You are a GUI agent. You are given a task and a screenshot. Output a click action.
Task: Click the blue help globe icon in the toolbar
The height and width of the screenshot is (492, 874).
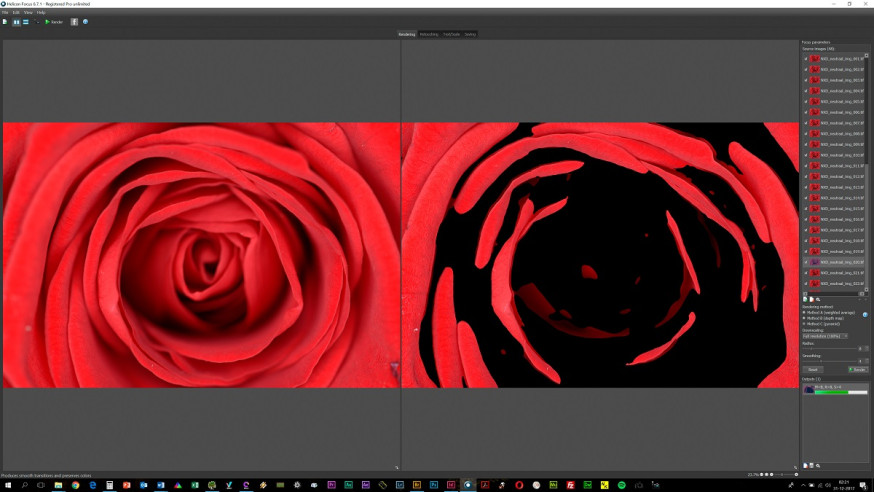coord(85,22)
